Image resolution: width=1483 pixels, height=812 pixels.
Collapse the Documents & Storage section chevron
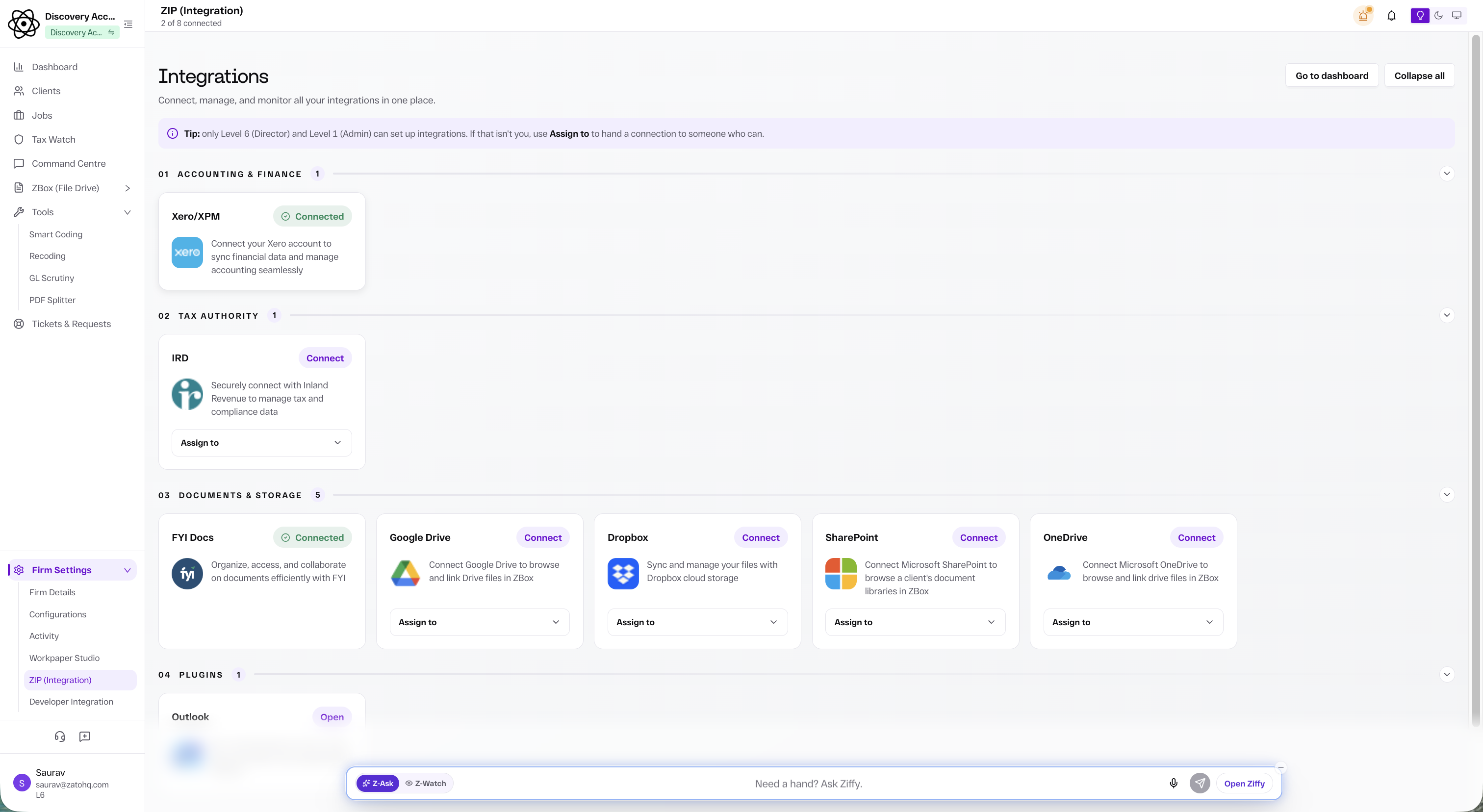point(1446,495)
